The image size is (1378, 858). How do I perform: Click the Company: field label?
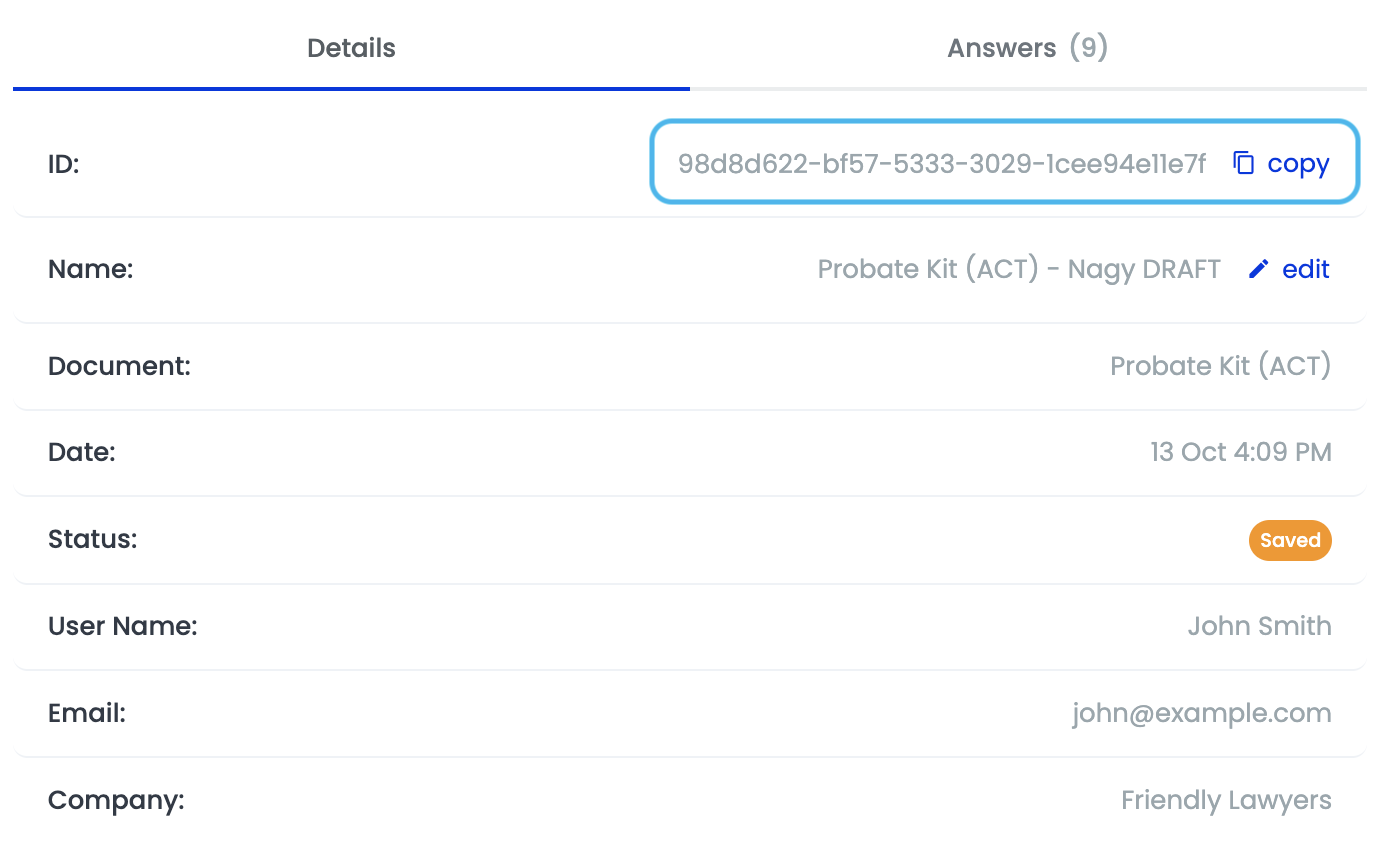pos(116,800)
